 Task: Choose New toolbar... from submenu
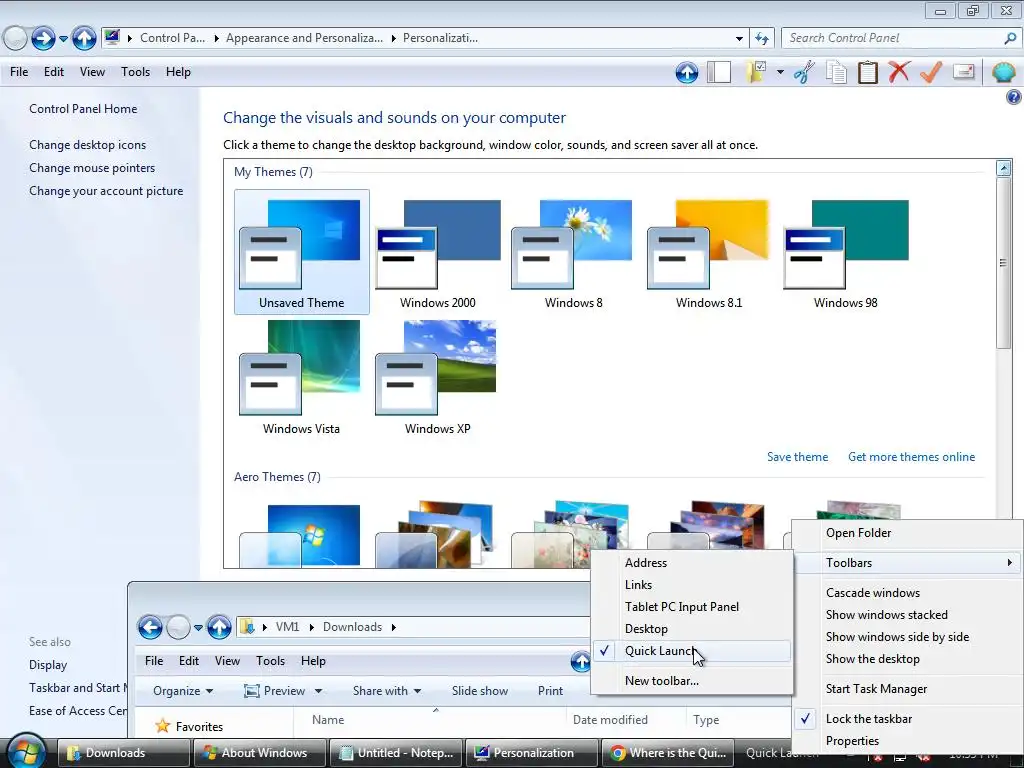tap(691, 681)
